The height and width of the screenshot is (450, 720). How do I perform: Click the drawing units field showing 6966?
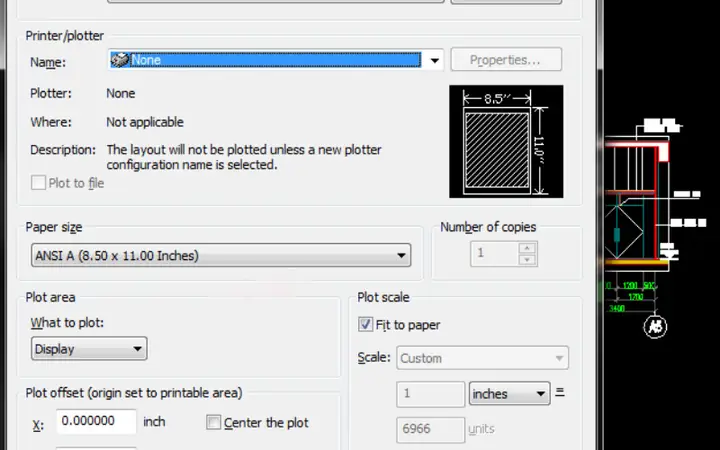coord(431,429)
